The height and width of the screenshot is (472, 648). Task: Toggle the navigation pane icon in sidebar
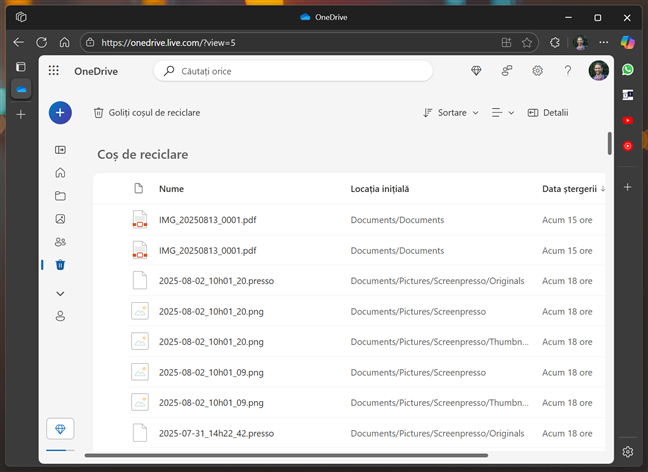point(60,150)
